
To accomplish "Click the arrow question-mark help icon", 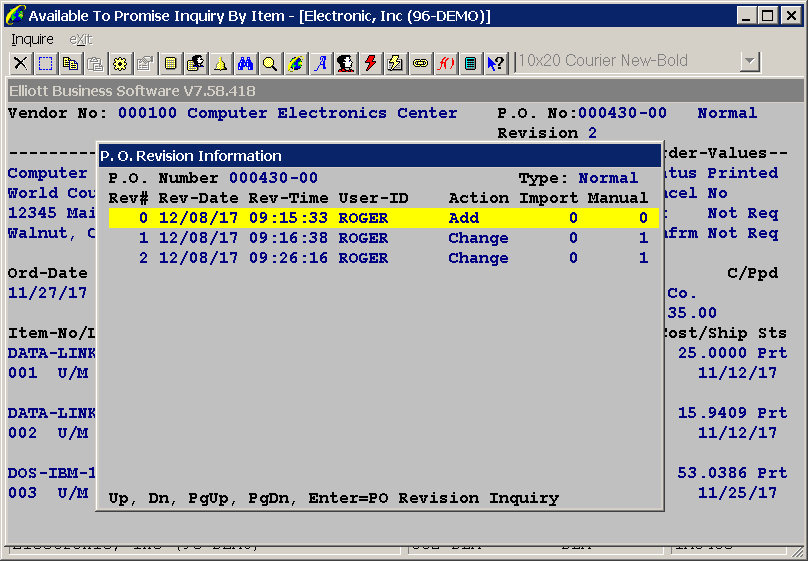I will point(496,63).
